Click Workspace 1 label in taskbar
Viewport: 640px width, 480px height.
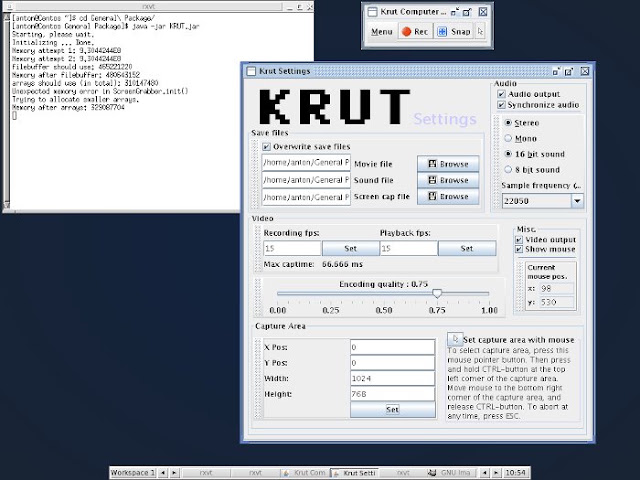[x=133, y=473]
